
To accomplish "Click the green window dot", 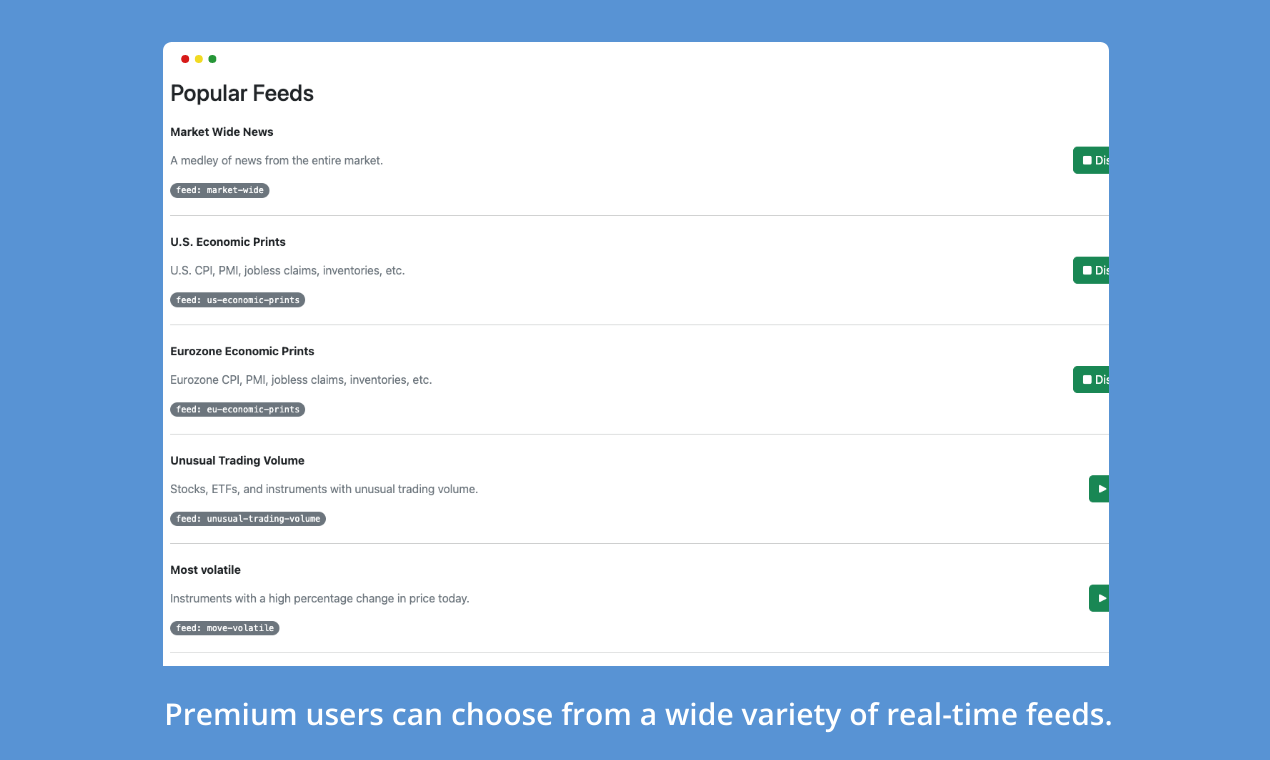I will 212,59.
